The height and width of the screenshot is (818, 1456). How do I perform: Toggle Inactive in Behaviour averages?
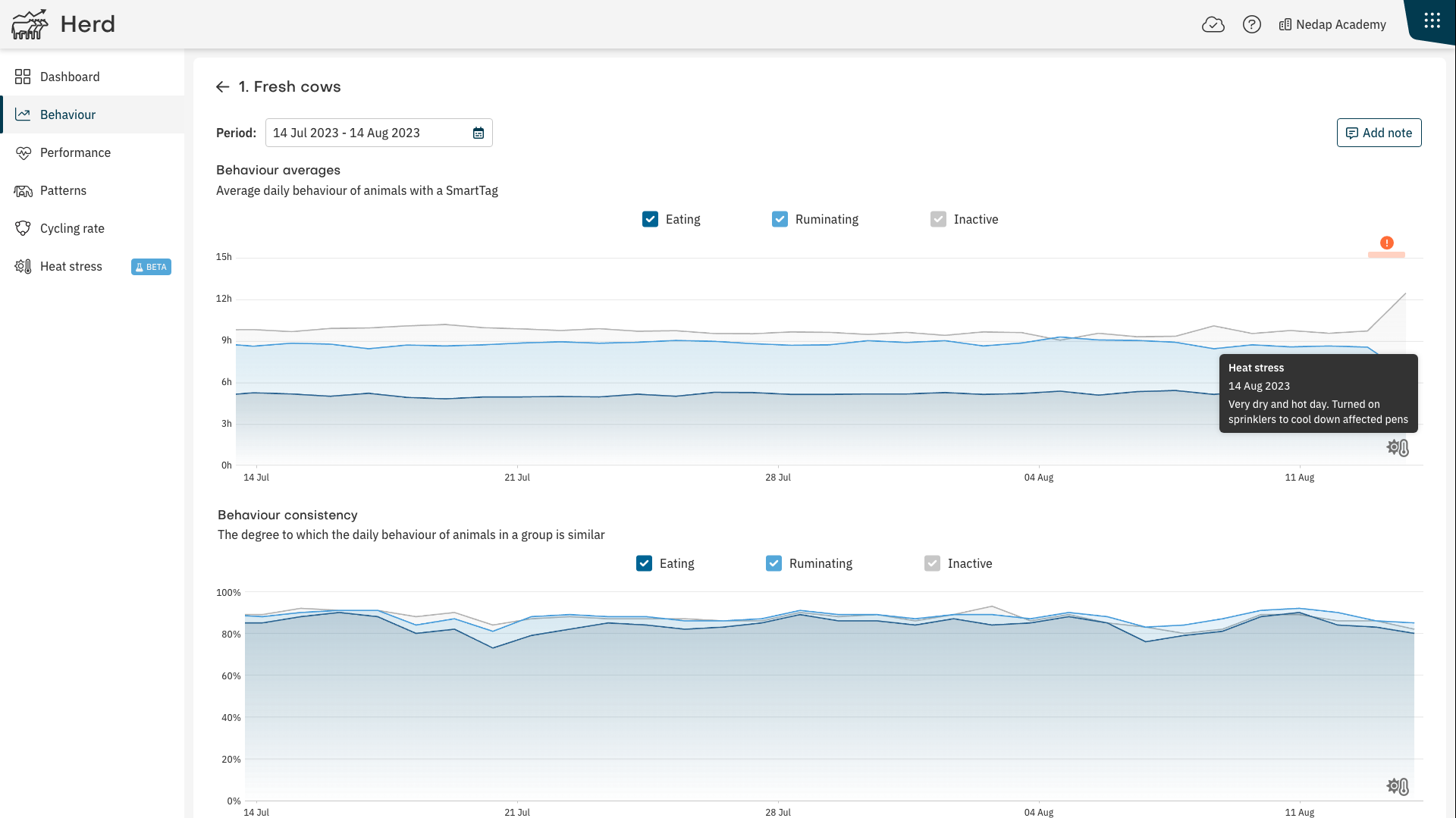pyautogui.click(x=938, y=219)
